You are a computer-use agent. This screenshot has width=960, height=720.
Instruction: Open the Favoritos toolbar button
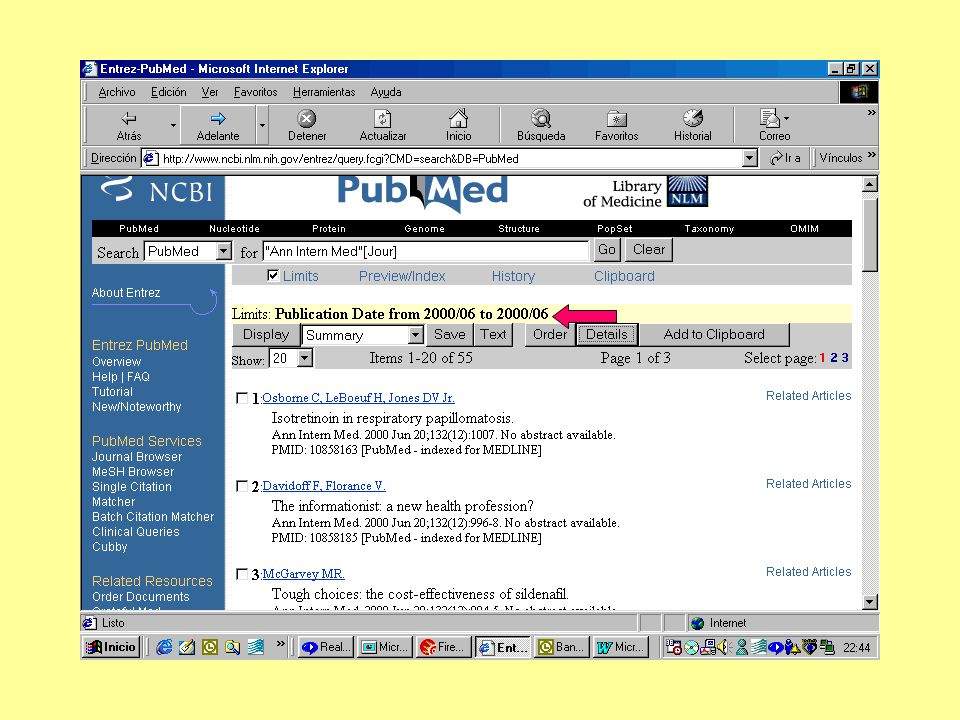617,126
